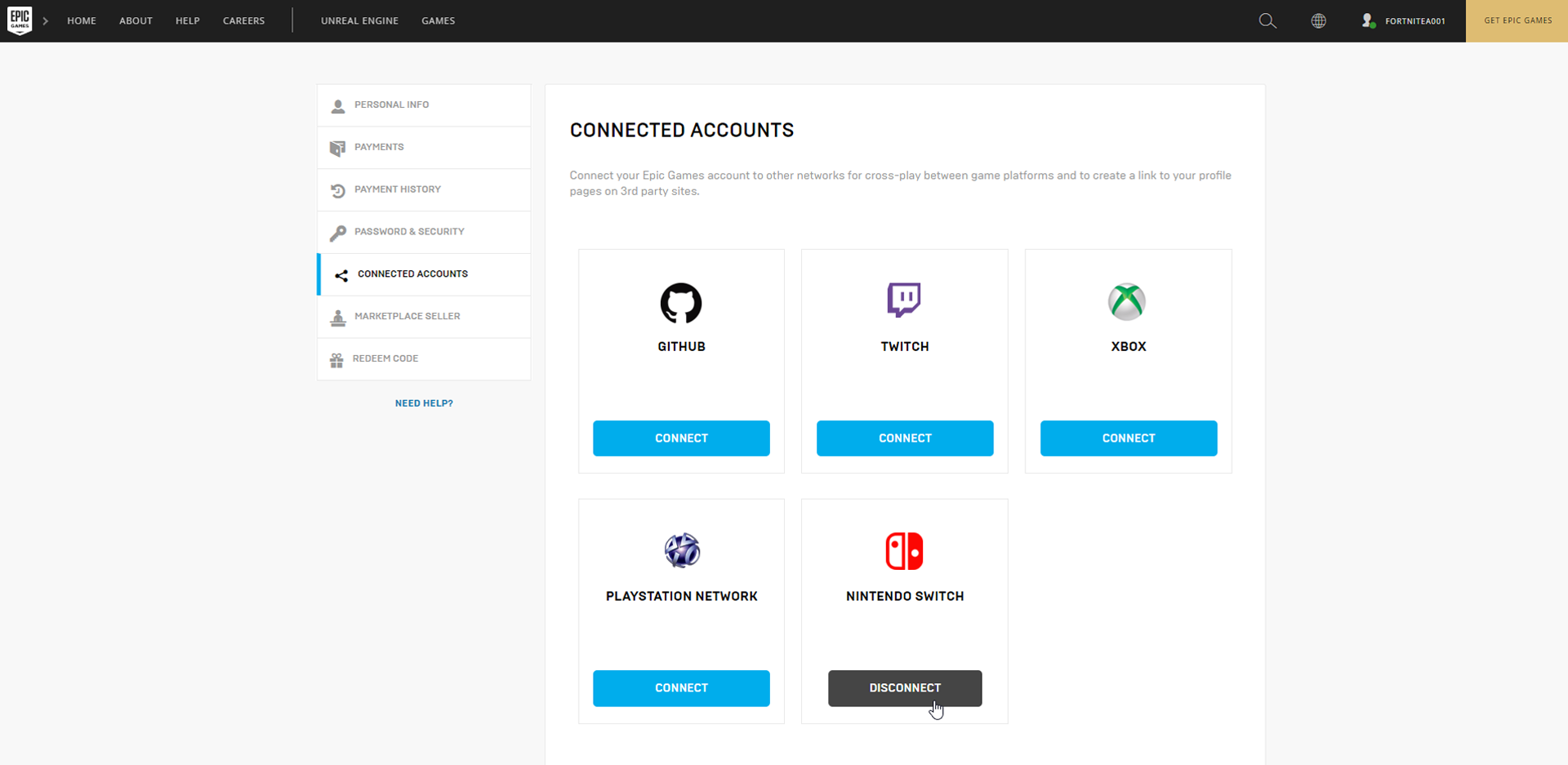Screen dimensions: 1568x765
Task: Open the About page link
Action: coord(136,21)
